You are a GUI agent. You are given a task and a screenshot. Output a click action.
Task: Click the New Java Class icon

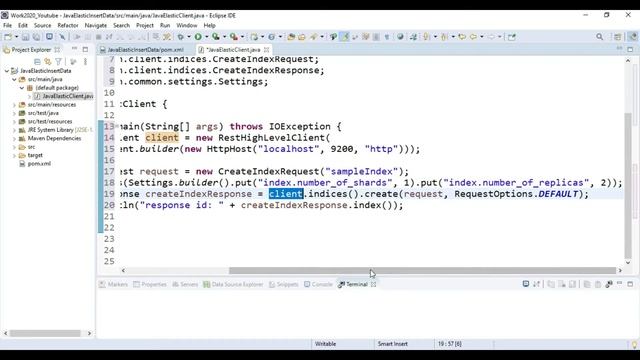coord(272,37)
